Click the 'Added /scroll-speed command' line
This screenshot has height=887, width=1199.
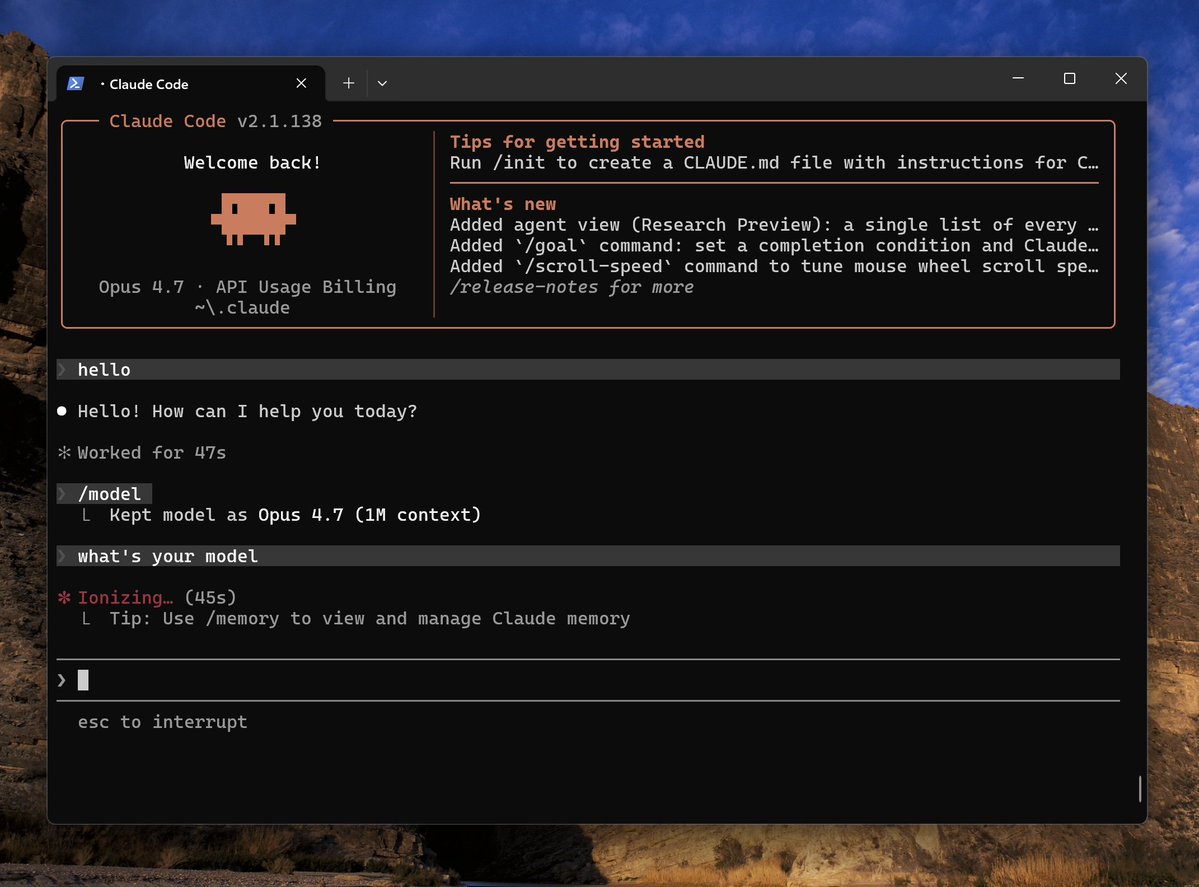point(774,266)
